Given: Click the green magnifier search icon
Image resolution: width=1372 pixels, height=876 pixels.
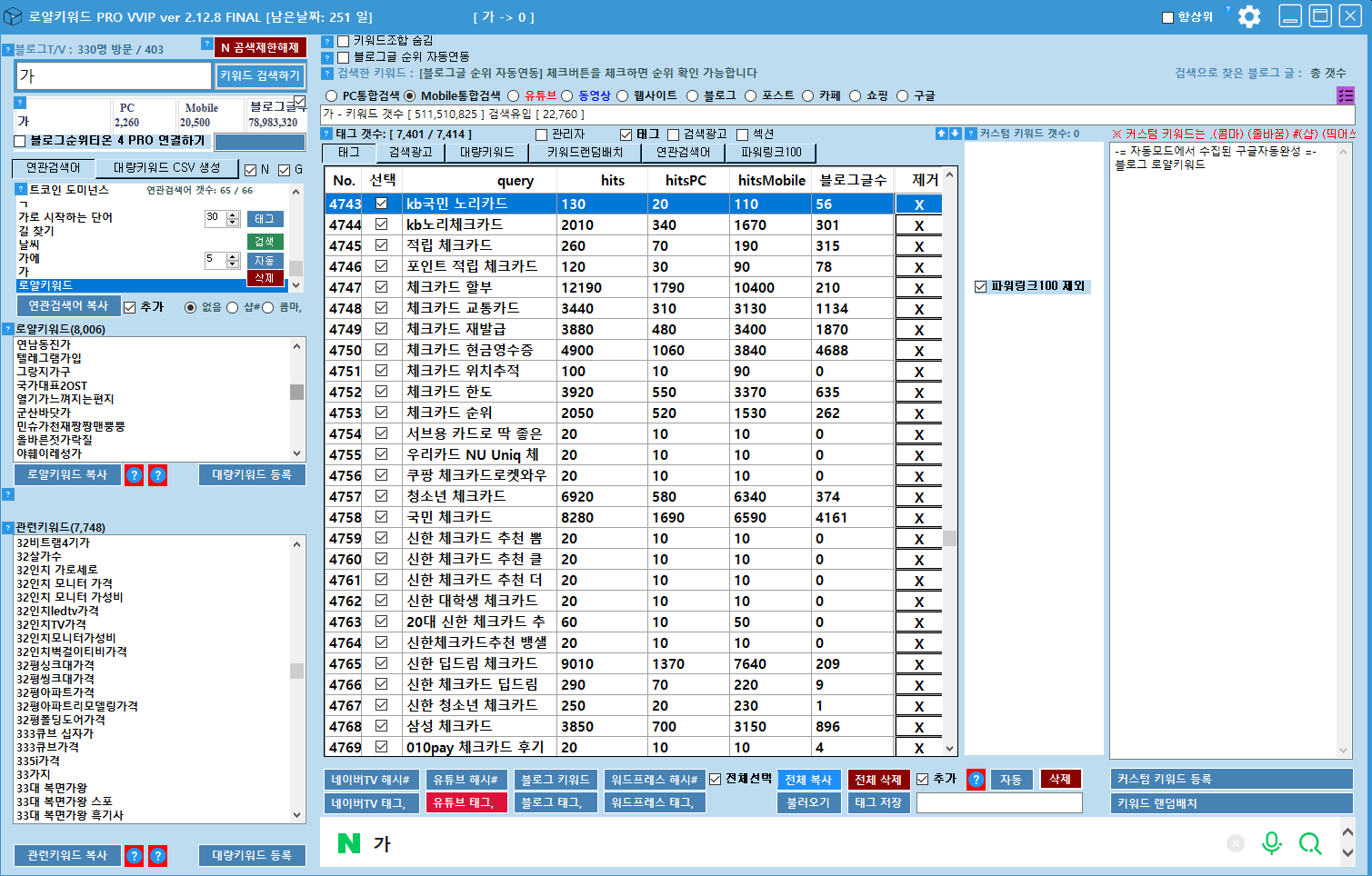Looking at the screenshot, I should point(1310,843).
